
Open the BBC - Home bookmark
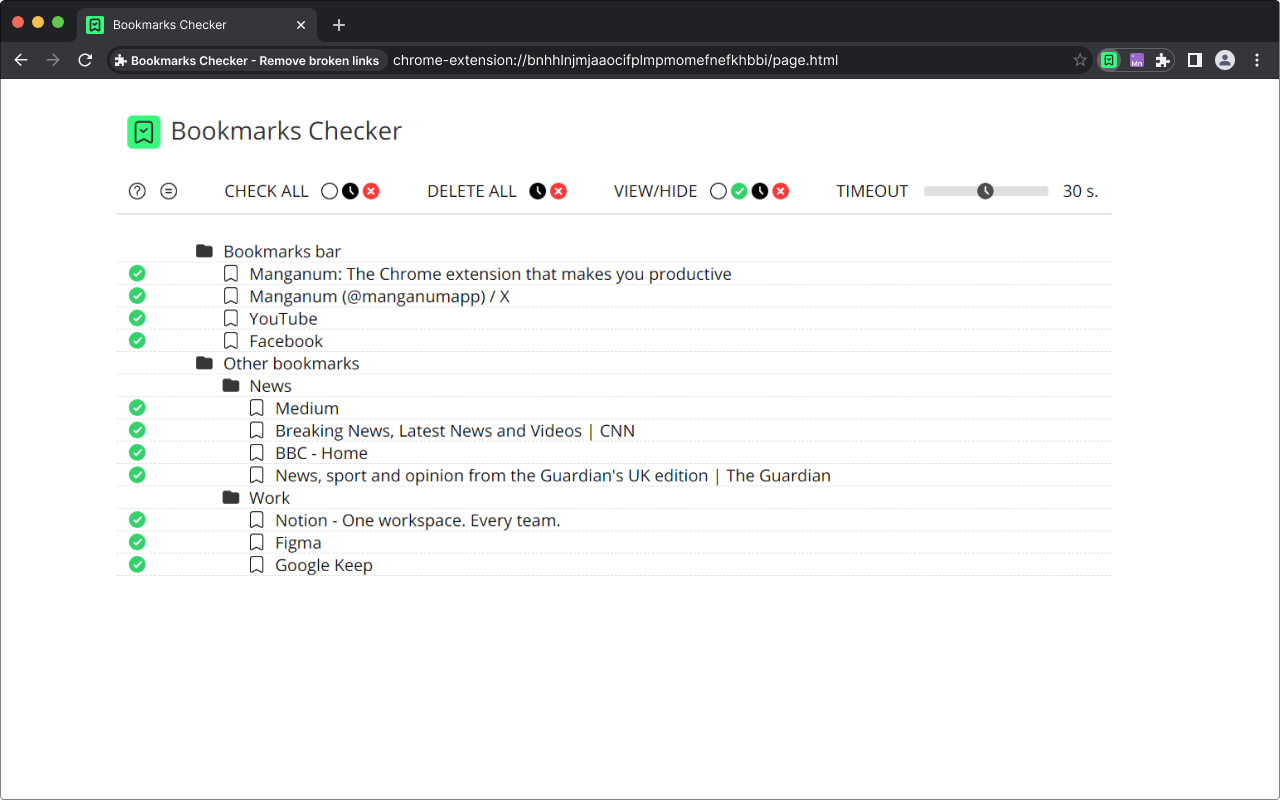(x=321, y=453)
